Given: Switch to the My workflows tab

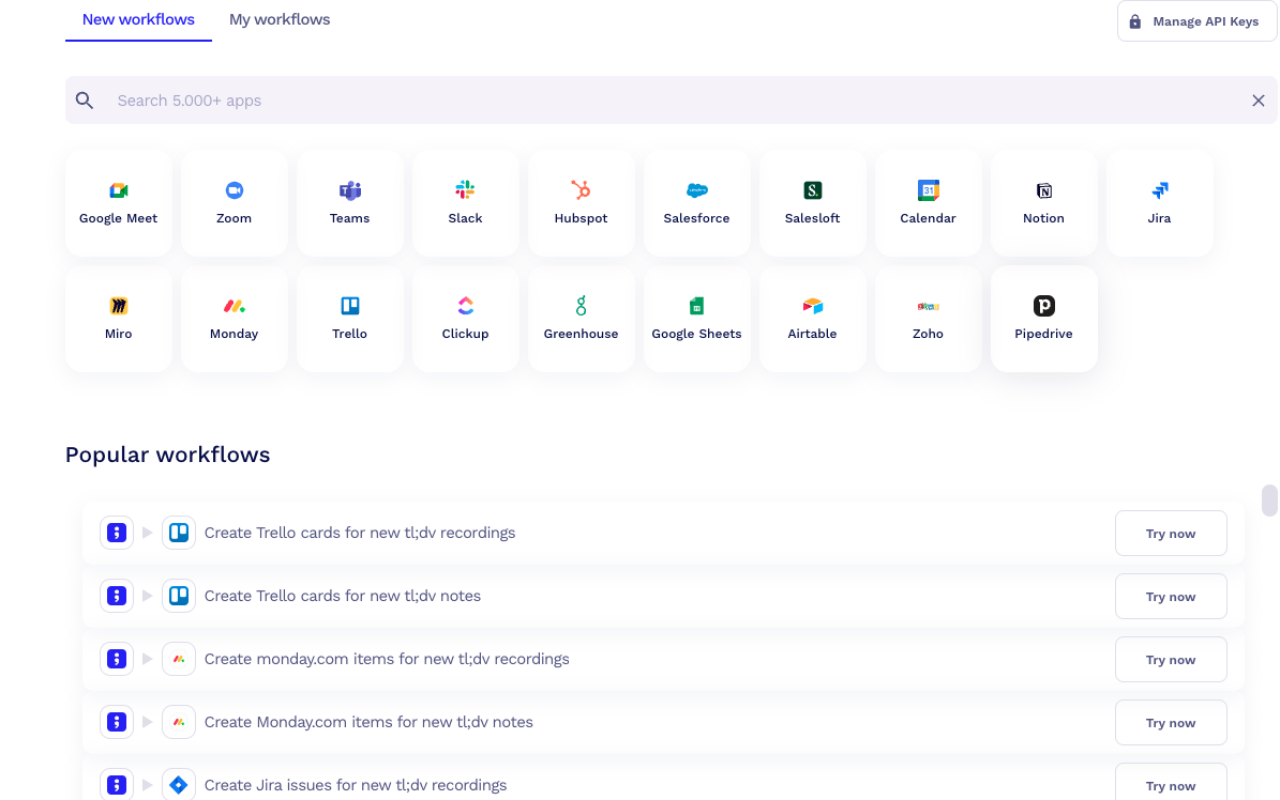Looking at the screenshot, I should (x=279, y=19).
